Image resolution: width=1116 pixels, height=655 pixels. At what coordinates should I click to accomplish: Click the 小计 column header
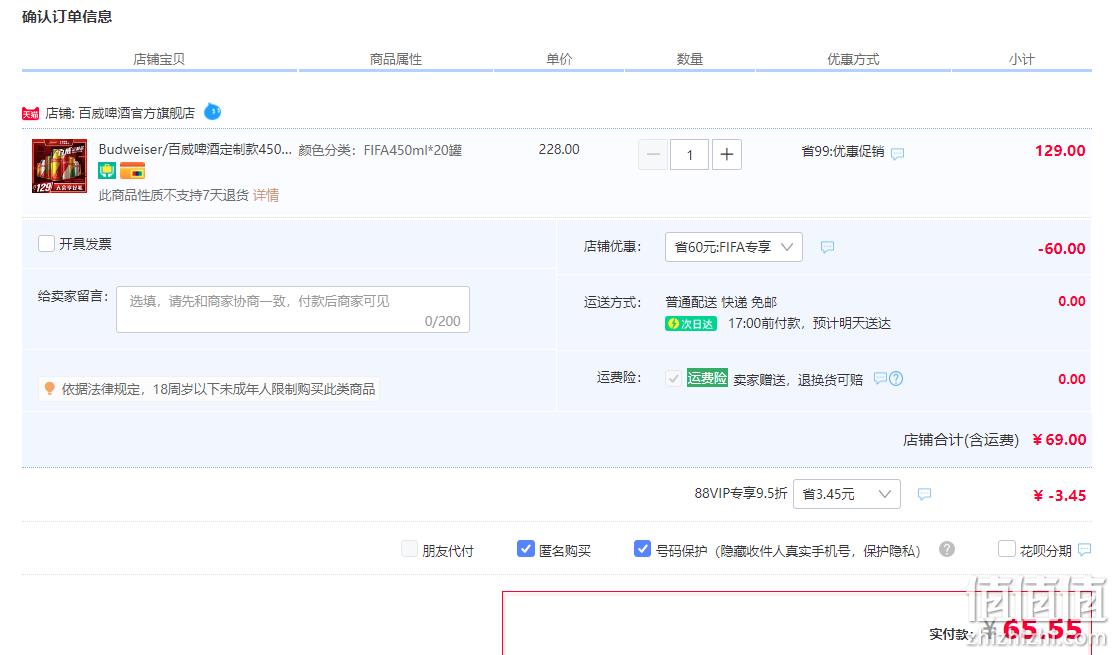(1021, 59)
